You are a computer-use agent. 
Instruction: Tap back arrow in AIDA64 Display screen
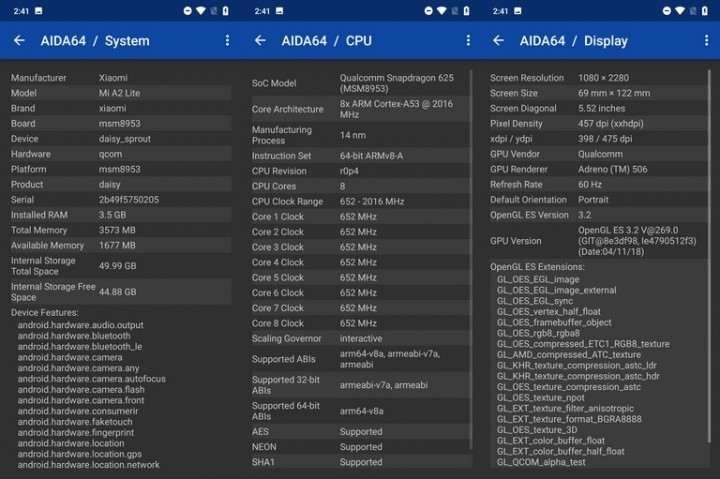[x=497, y=41]
